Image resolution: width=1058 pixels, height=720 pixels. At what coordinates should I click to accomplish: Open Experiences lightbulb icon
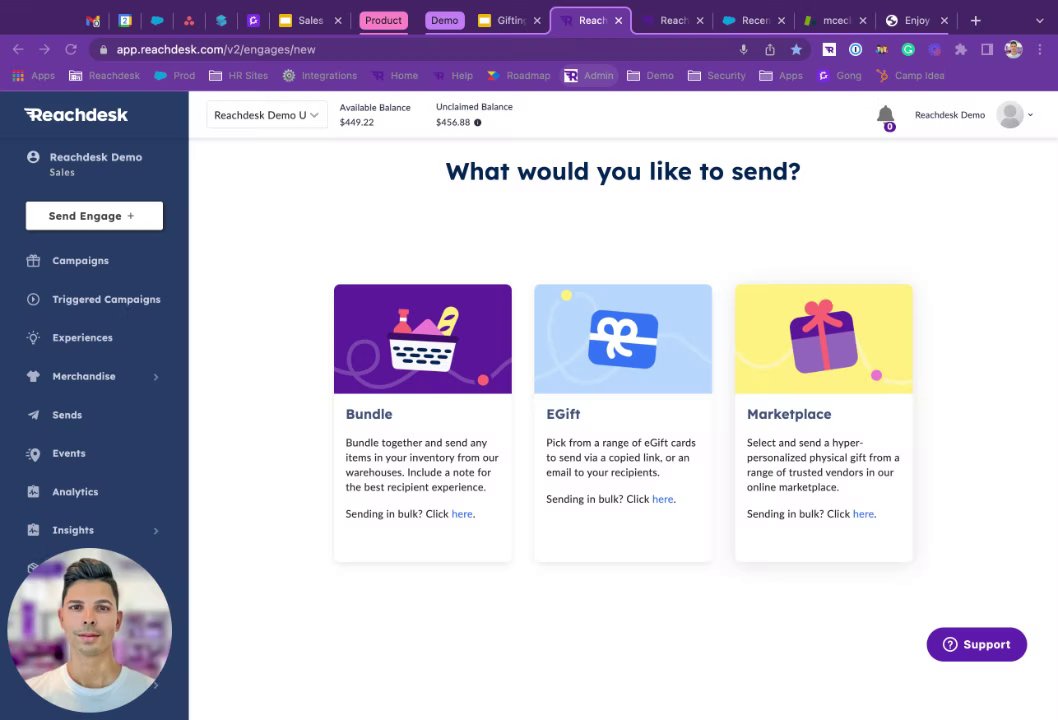pyautogui.click(x=33, y=337)
